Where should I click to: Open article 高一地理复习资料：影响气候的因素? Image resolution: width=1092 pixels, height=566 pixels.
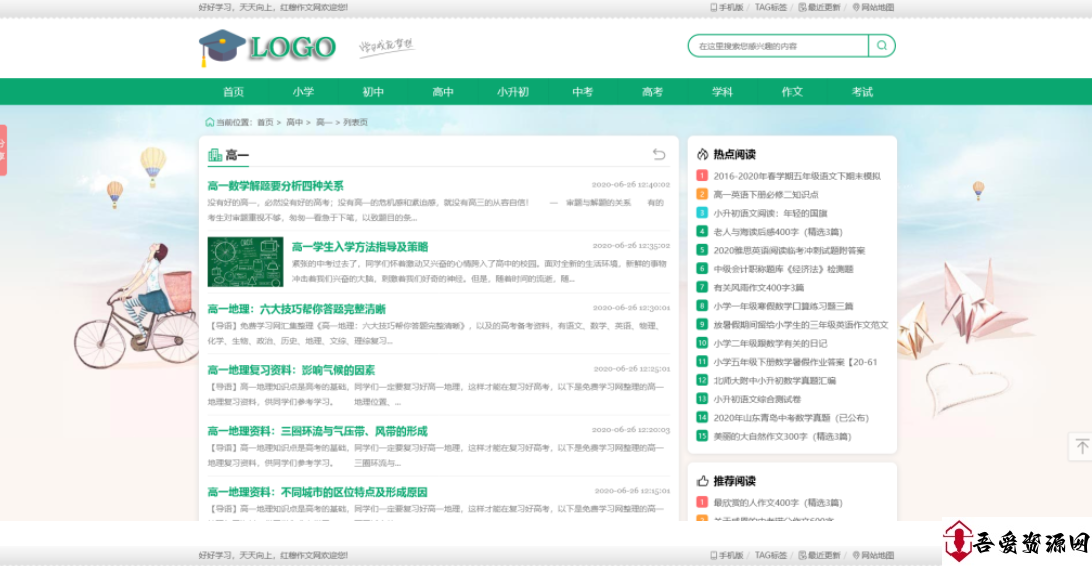[291, 370]
